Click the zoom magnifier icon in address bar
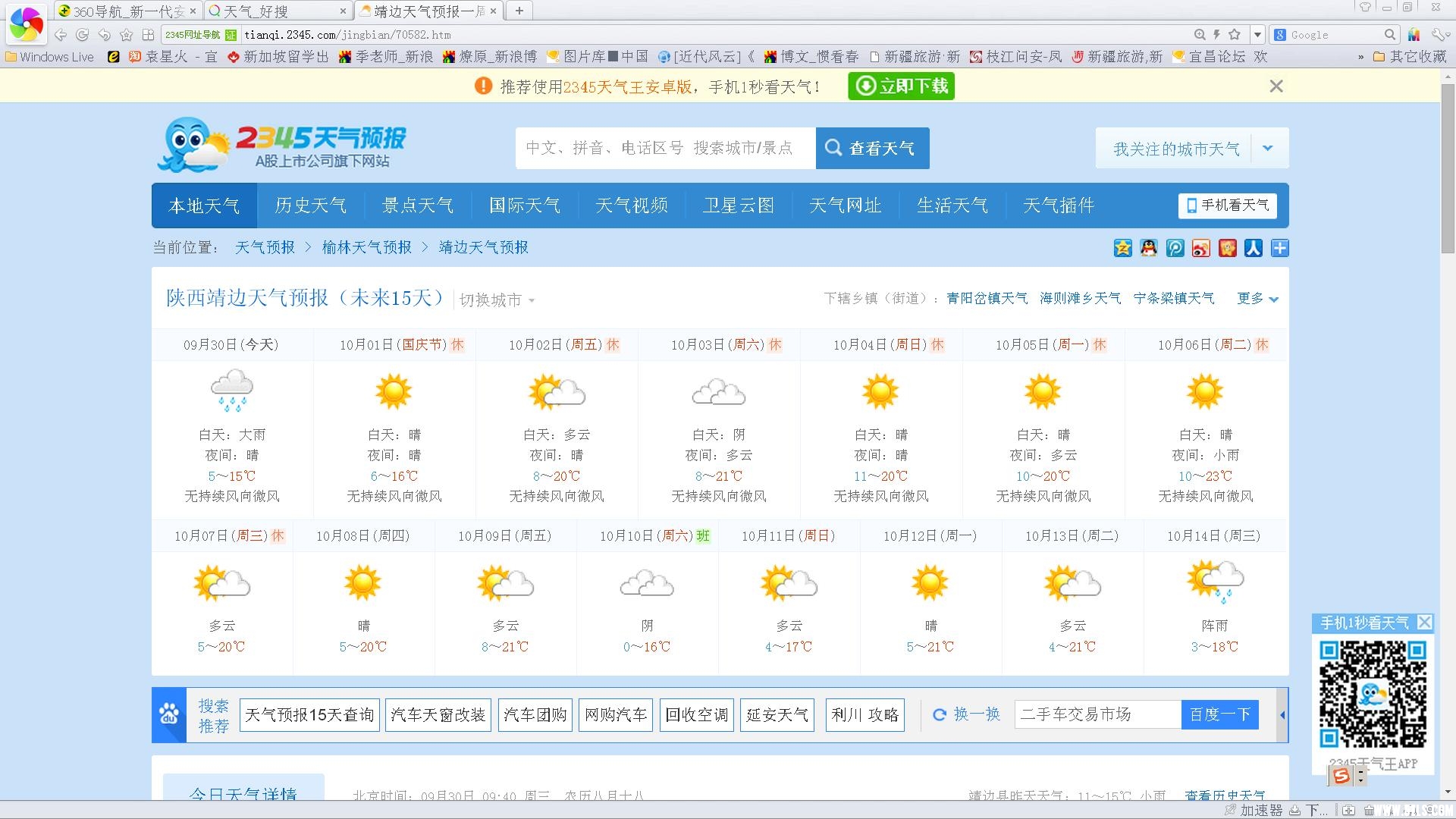The image size is (1456, 819). point(1200,35)
